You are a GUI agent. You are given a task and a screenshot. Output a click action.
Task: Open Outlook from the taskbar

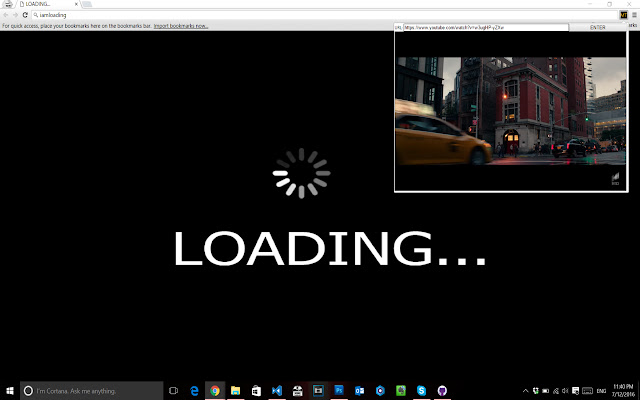tap(359, 391)
